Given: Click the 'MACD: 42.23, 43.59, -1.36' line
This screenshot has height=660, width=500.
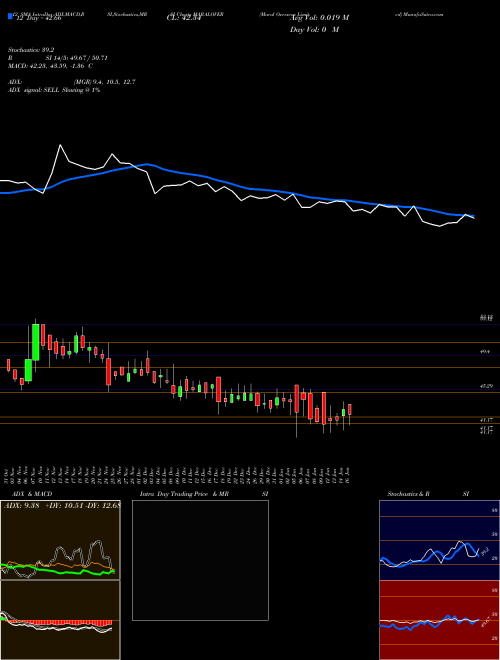Looking at the screenshot, I should (x=50, y=66).
